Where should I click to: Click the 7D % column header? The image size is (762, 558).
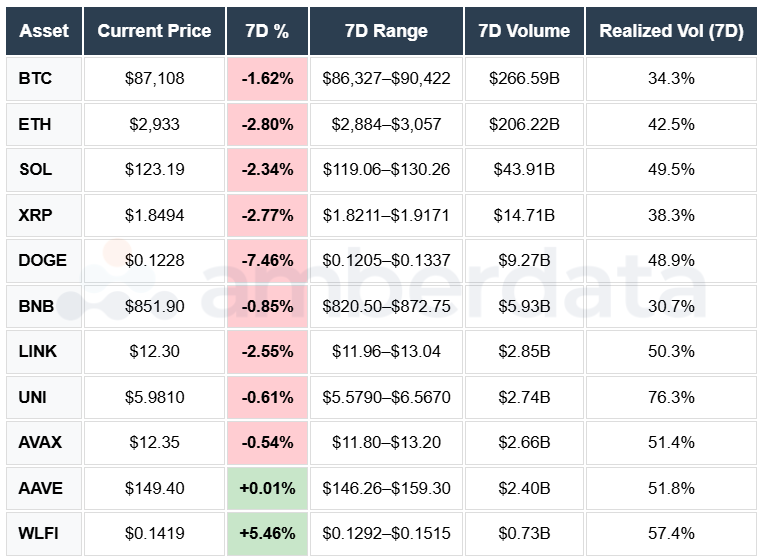pos(267,31)
